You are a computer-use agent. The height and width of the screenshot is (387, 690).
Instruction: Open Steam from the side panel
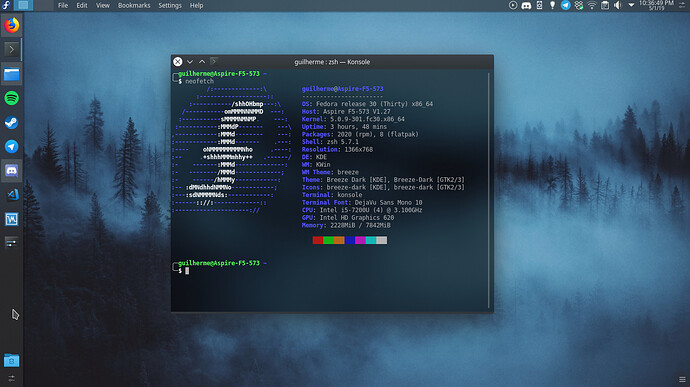(11, 122)
